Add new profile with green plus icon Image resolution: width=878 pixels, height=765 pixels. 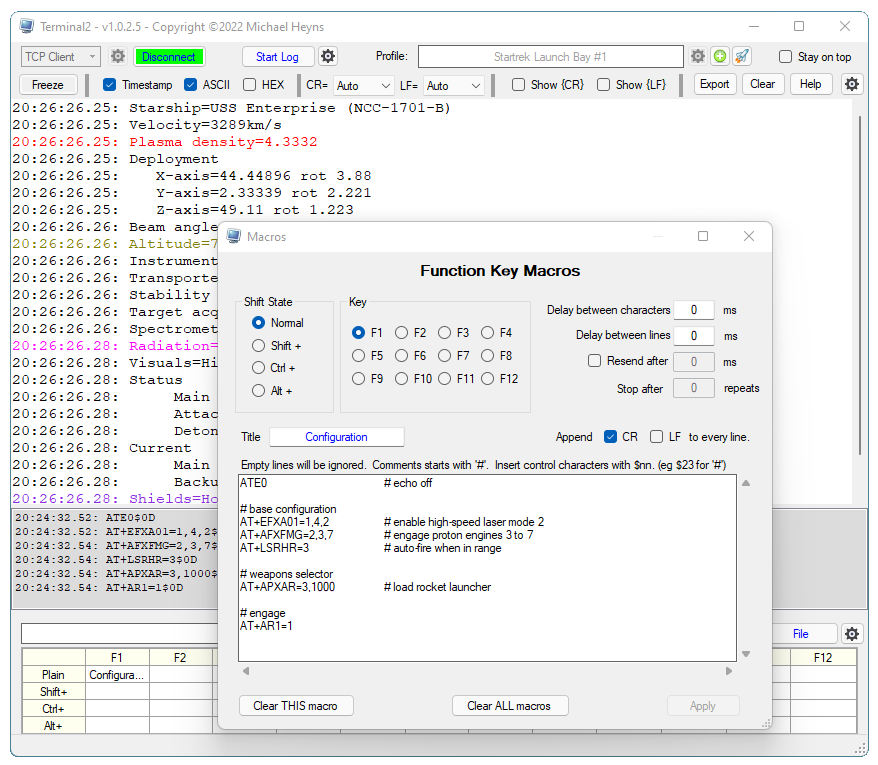pos(720,57)
